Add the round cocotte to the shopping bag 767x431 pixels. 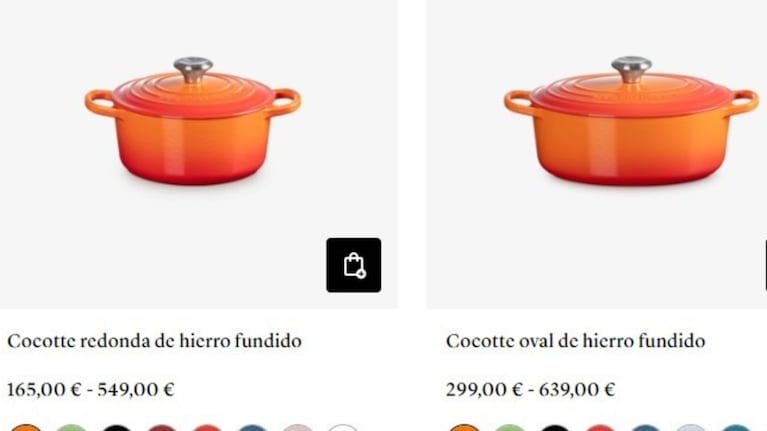354,265
